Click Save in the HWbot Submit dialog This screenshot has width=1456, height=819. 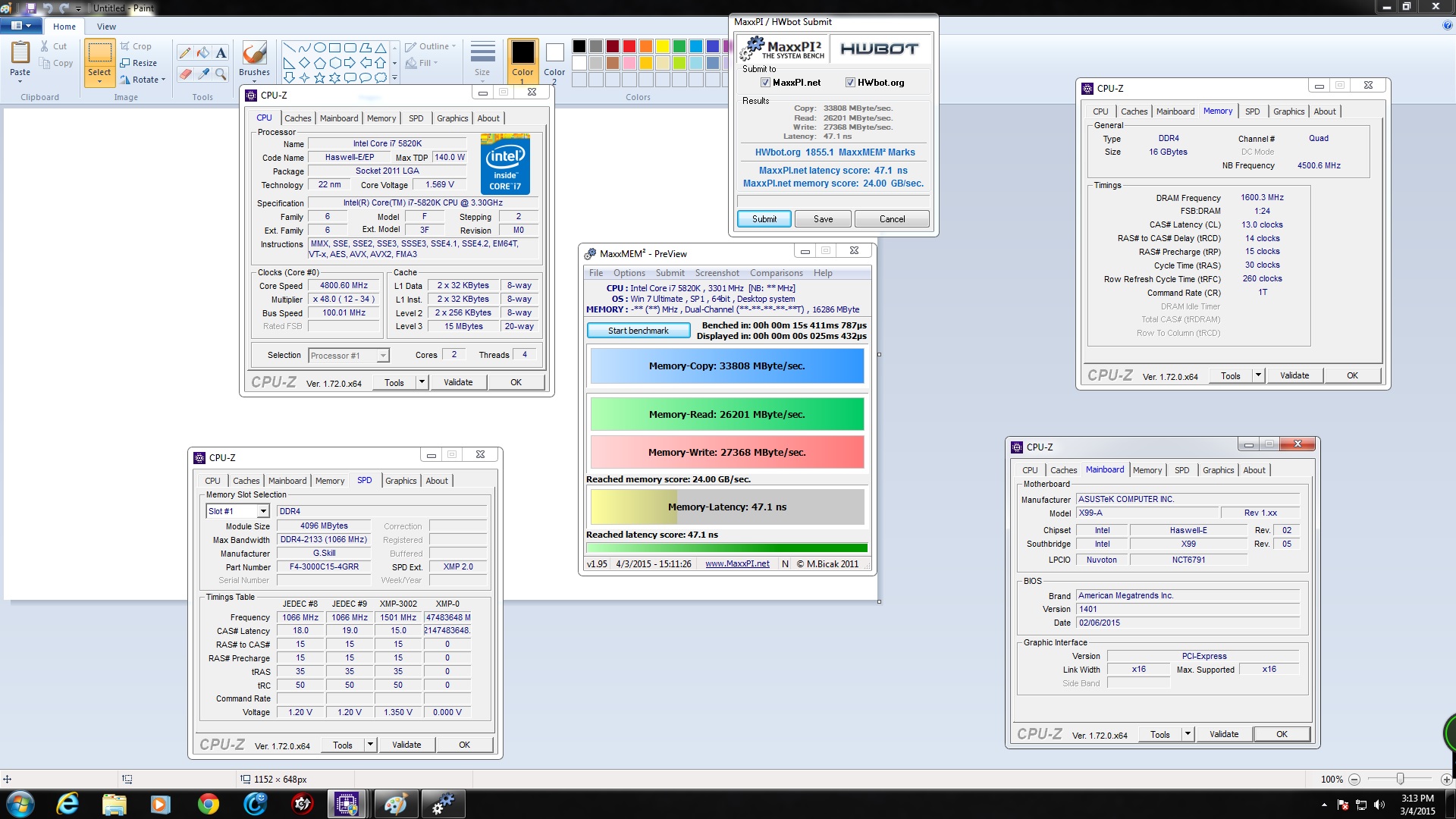[823, 219]
